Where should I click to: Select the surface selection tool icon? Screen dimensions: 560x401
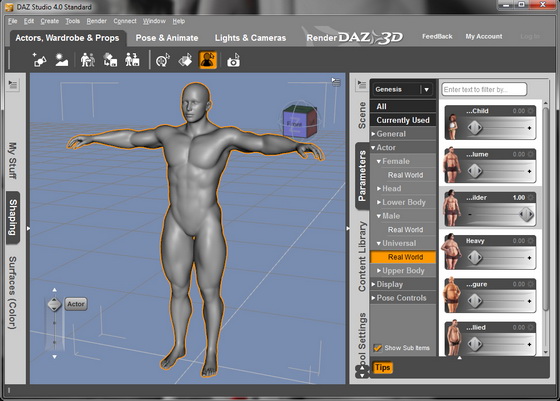pos(185,60)
